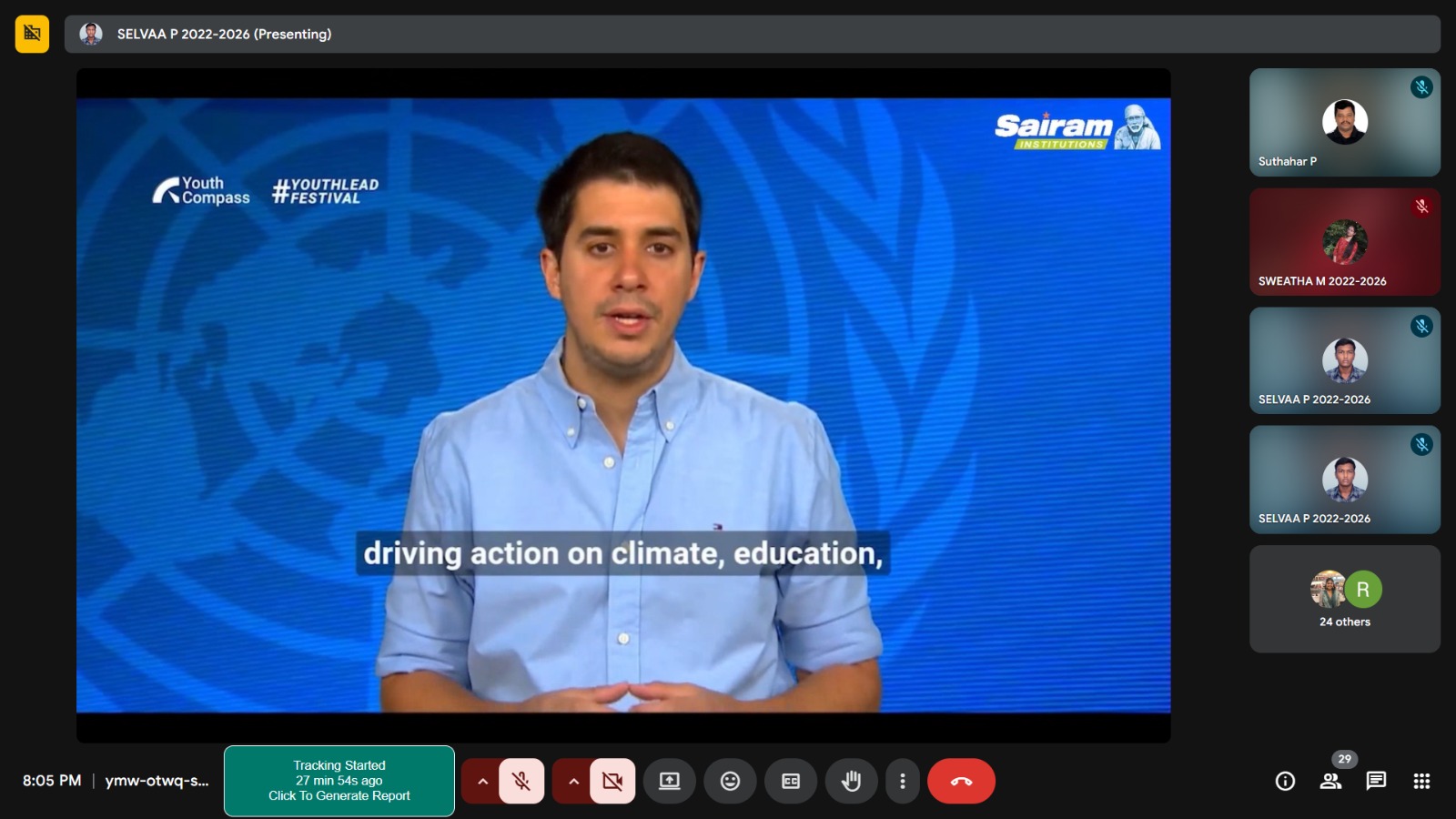
Task: Select the Suthahar P participant tile
Action: pyautogui.click(x=1345, y=122)
